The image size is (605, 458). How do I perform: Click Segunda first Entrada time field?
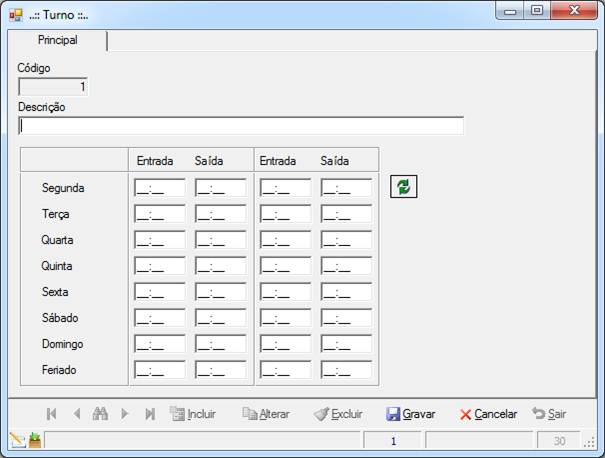(x=160, y=188)
